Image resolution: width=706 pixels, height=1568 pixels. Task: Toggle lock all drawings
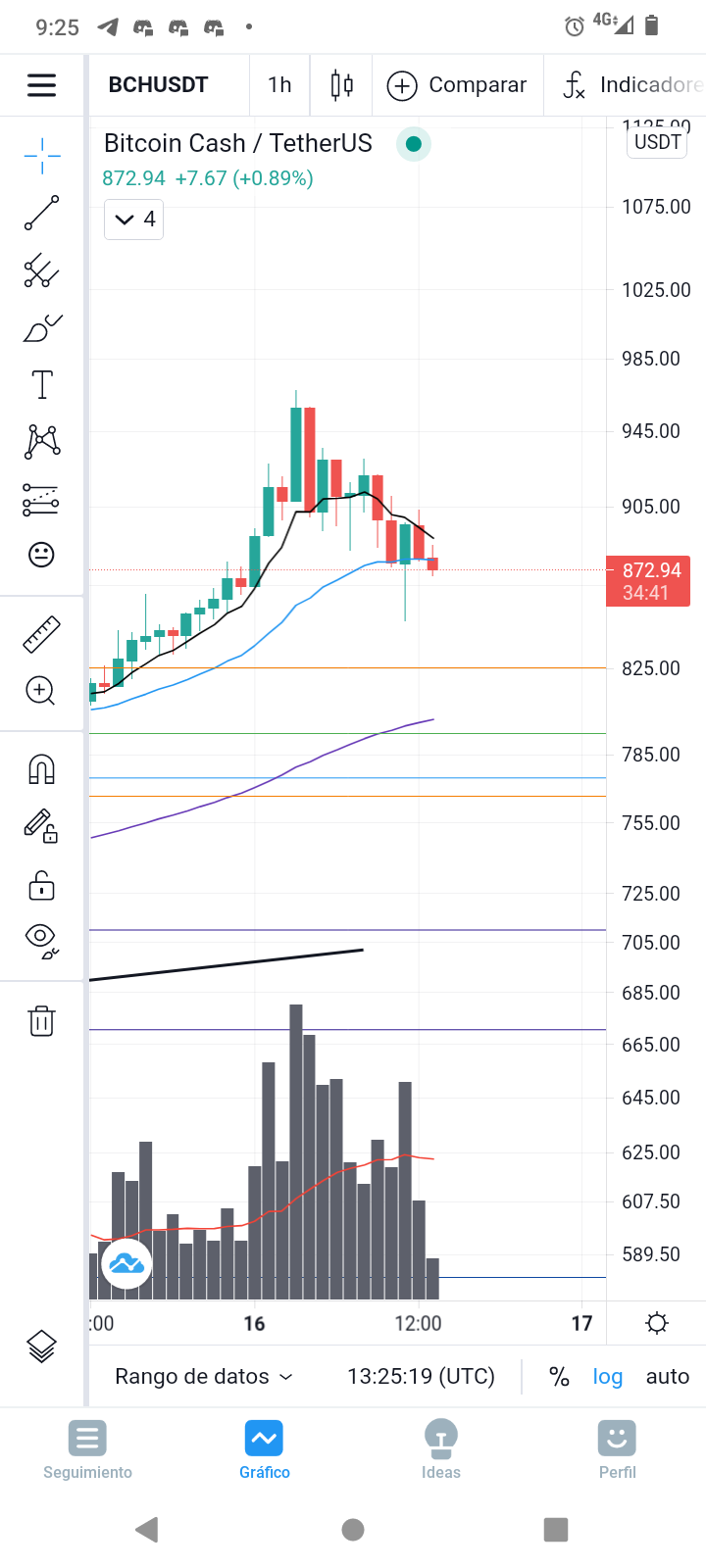(41, 885)
